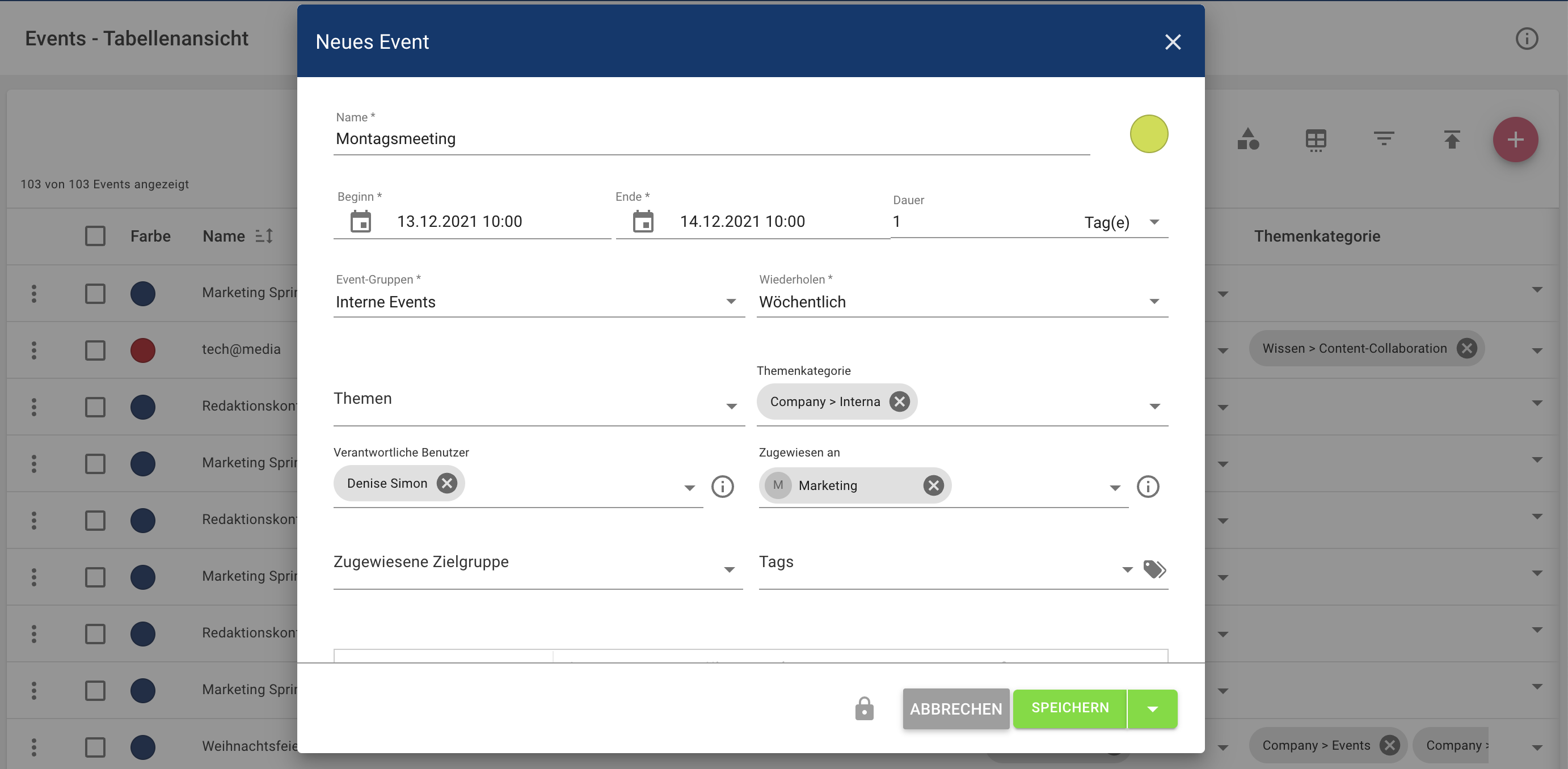Remove the Company > Interna chip
The width and height of the screenshot is (1568, 769).
pos(899,402)
